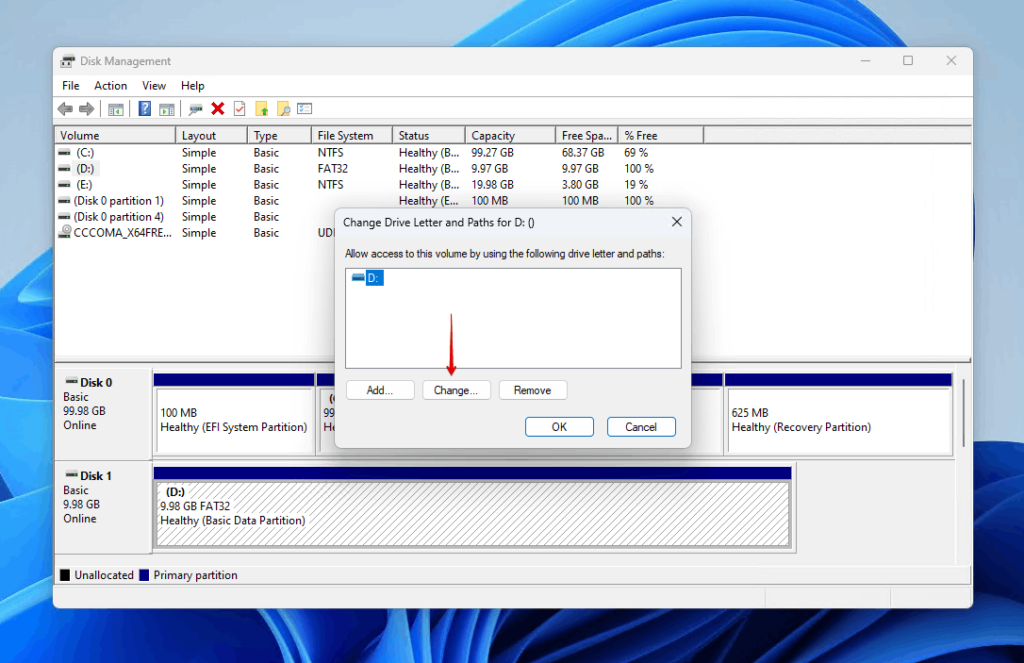Click the Back navigation arrow in the toolbar
Viewport: 1024px width, 663px height.
tap(64, 108)
